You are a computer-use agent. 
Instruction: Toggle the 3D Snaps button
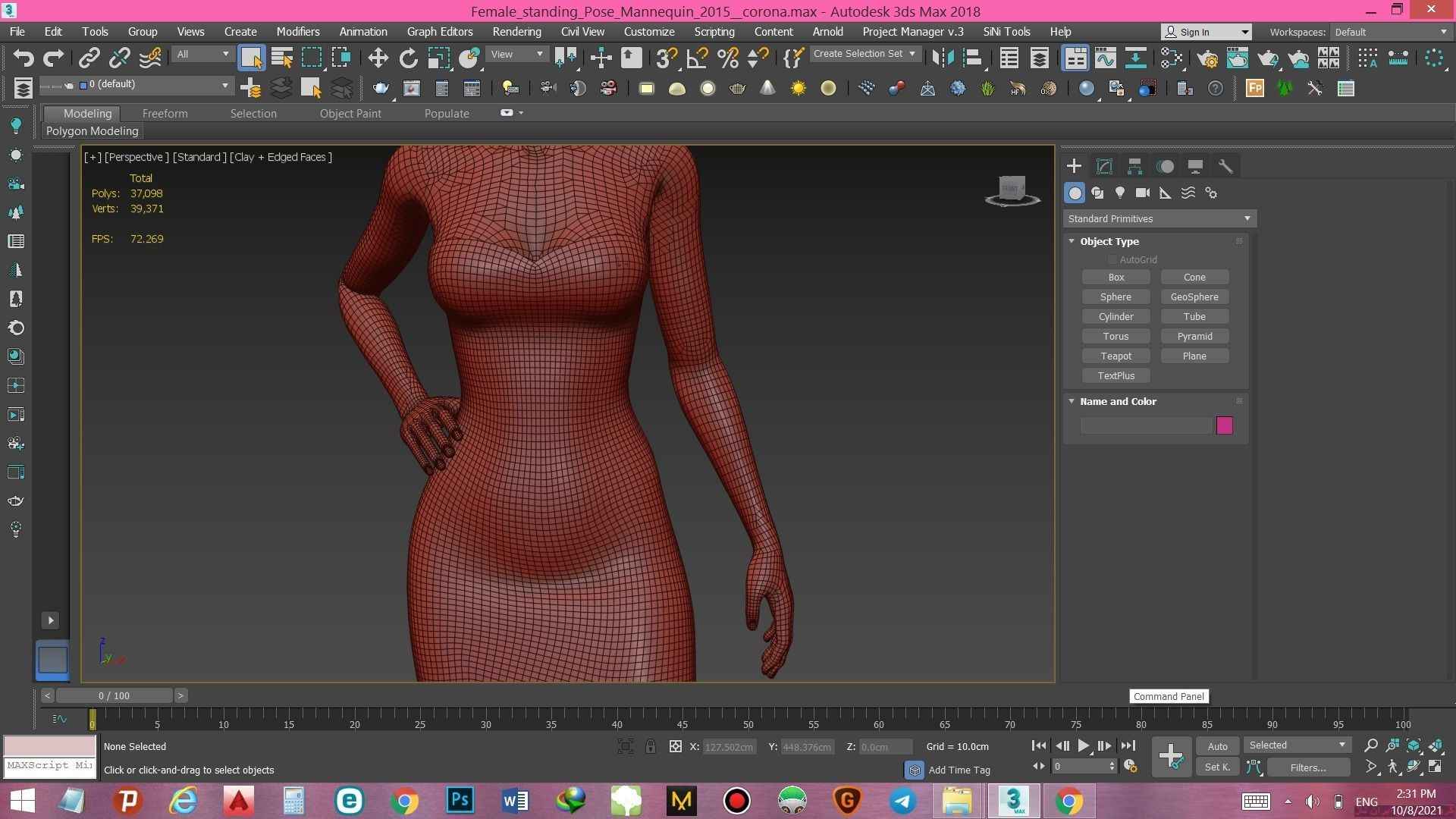point(667,58)
